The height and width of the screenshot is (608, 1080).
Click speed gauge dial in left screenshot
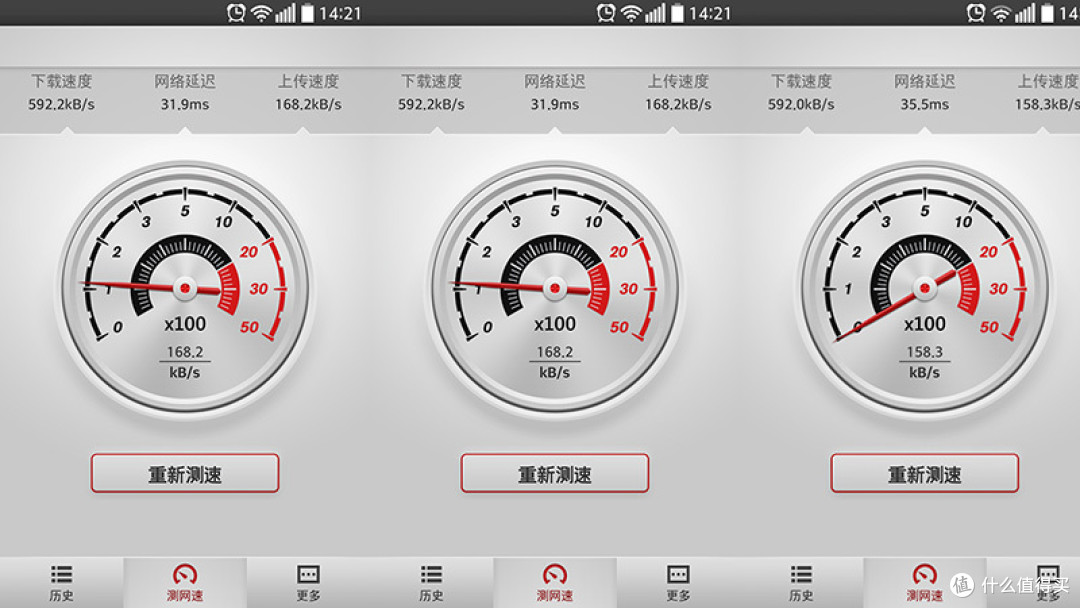[x=185, y=289]
